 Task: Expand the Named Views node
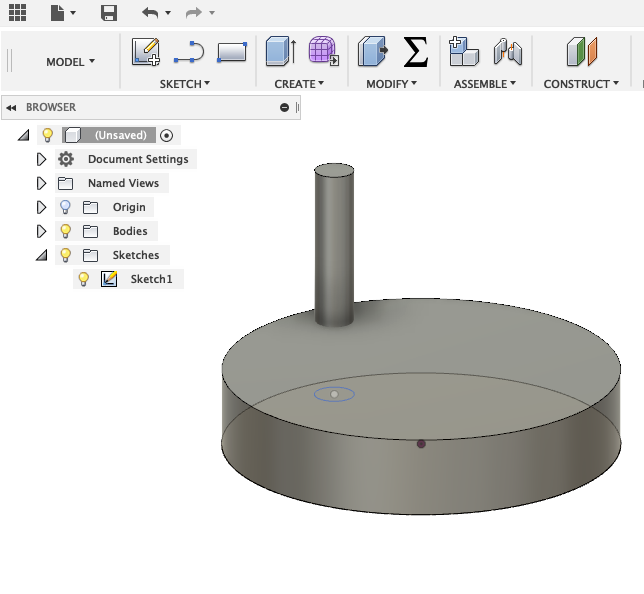click(x=41, y=183)
